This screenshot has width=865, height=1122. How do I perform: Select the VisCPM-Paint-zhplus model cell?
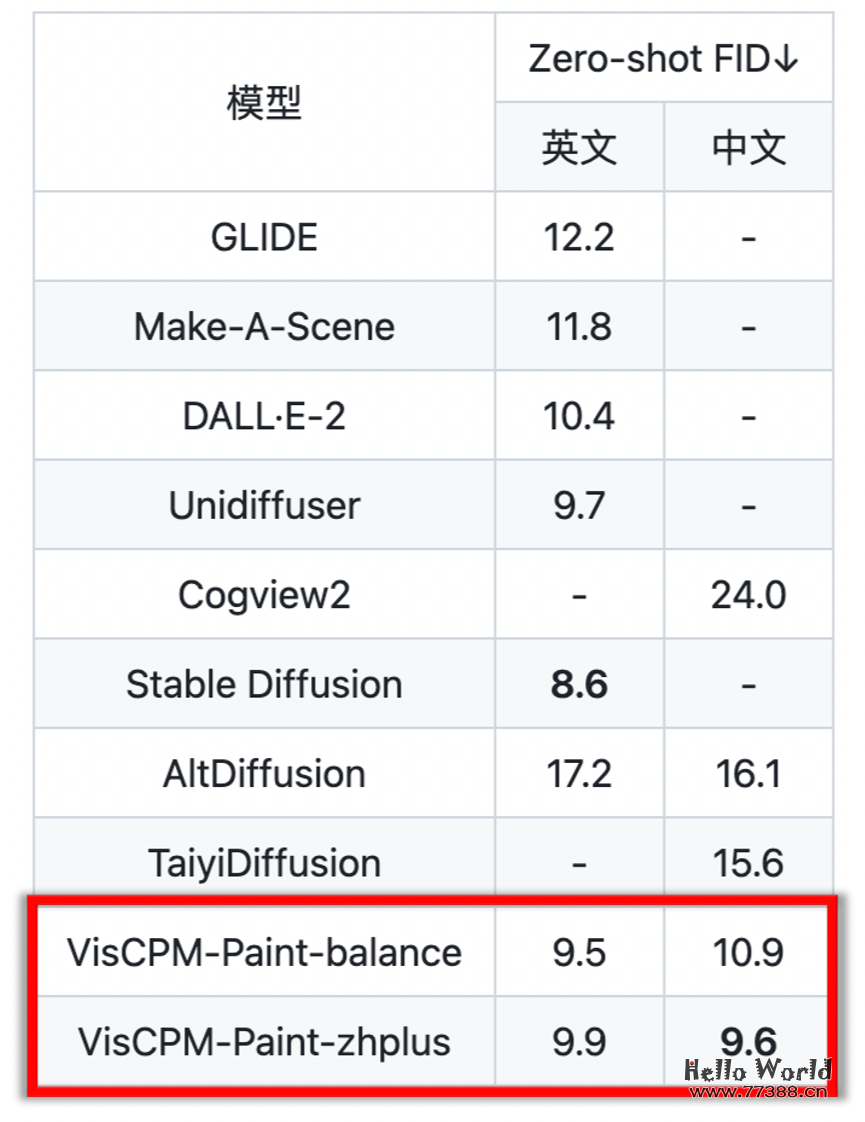pos(264,1042)
